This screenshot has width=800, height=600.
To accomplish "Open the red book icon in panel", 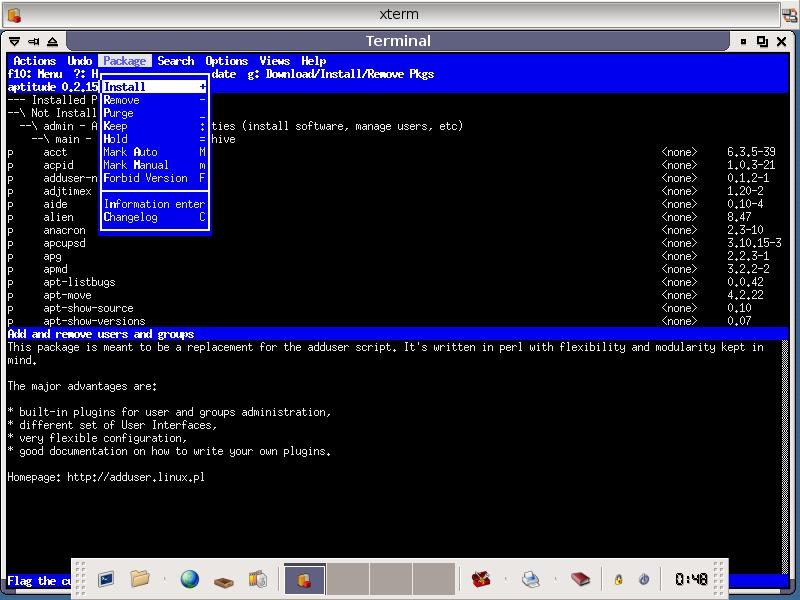I will [580, 579].
